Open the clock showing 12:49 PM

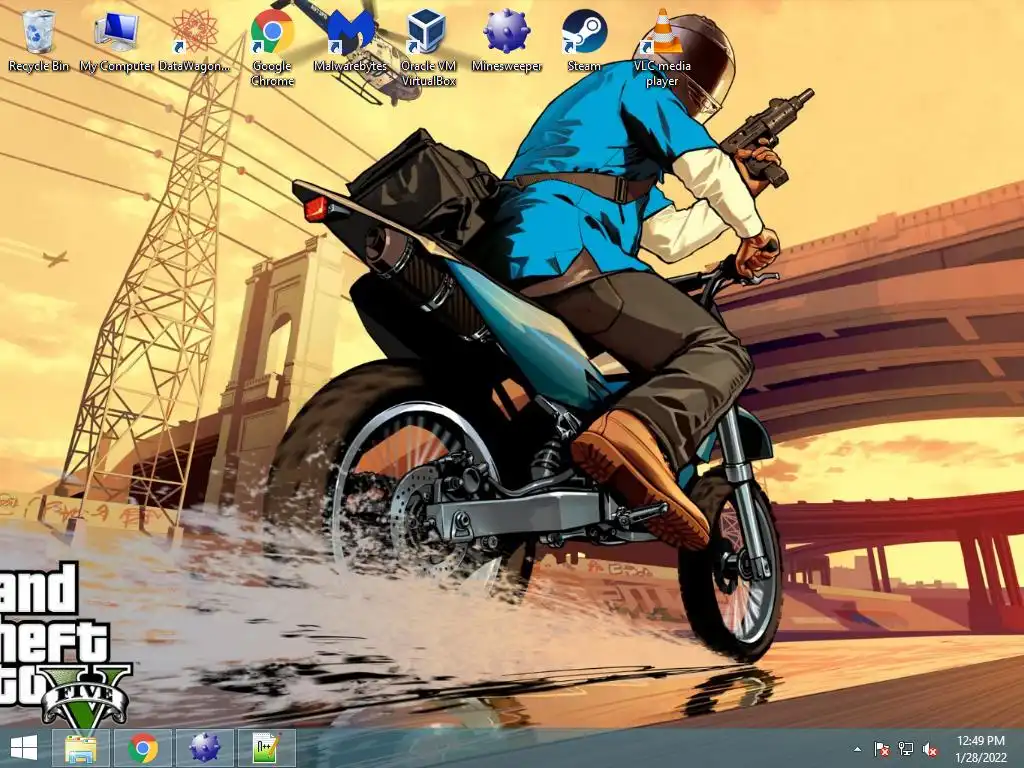pos(981,749)
